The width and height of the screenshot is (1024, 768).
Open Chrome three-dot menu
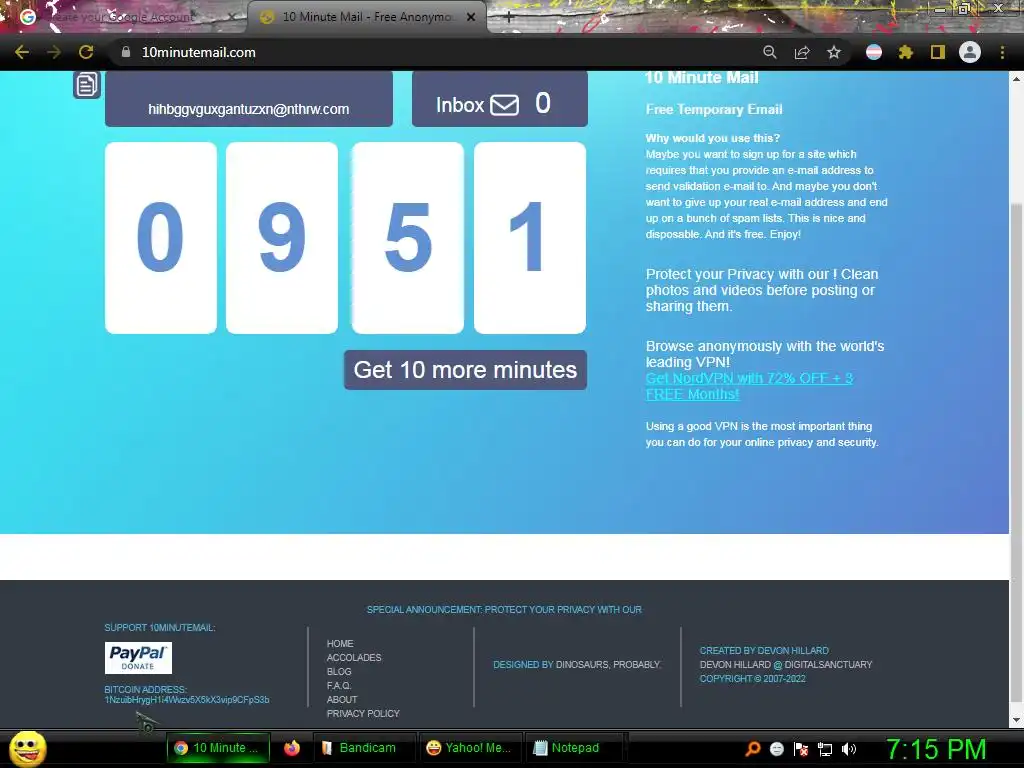[x=1002, y=52]
